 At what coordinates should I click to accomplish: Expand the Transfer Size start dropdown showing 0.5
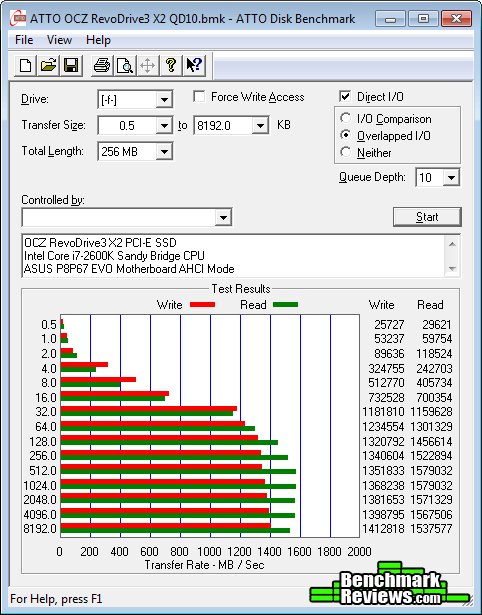(164, 126)
